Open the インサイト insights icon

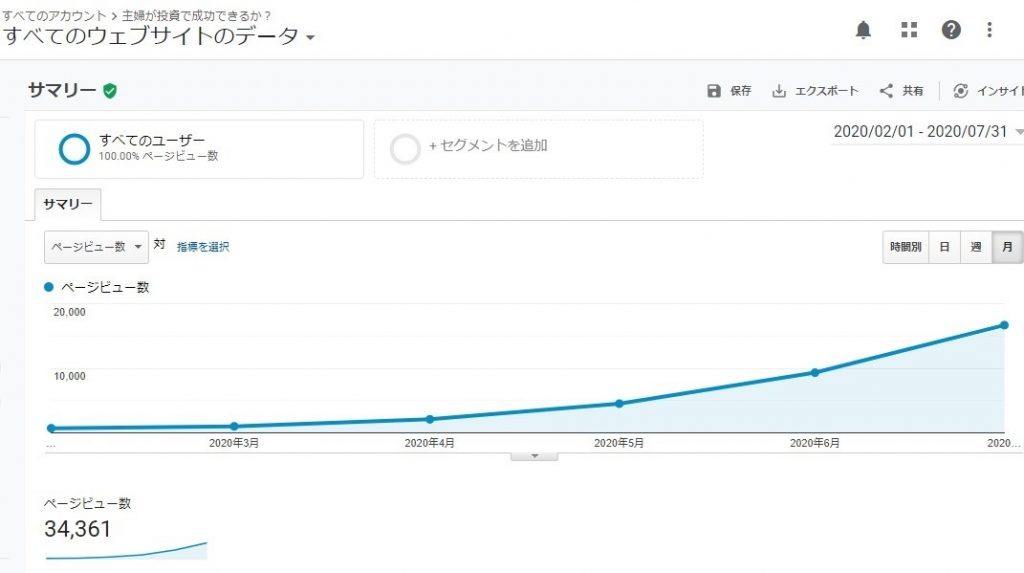[x=961, y=91]
